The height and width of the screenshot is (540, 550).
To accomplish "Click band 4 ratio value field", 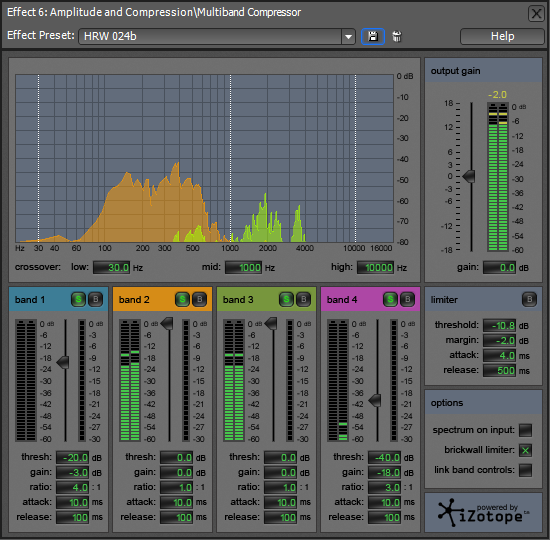I will coord(384,487).
